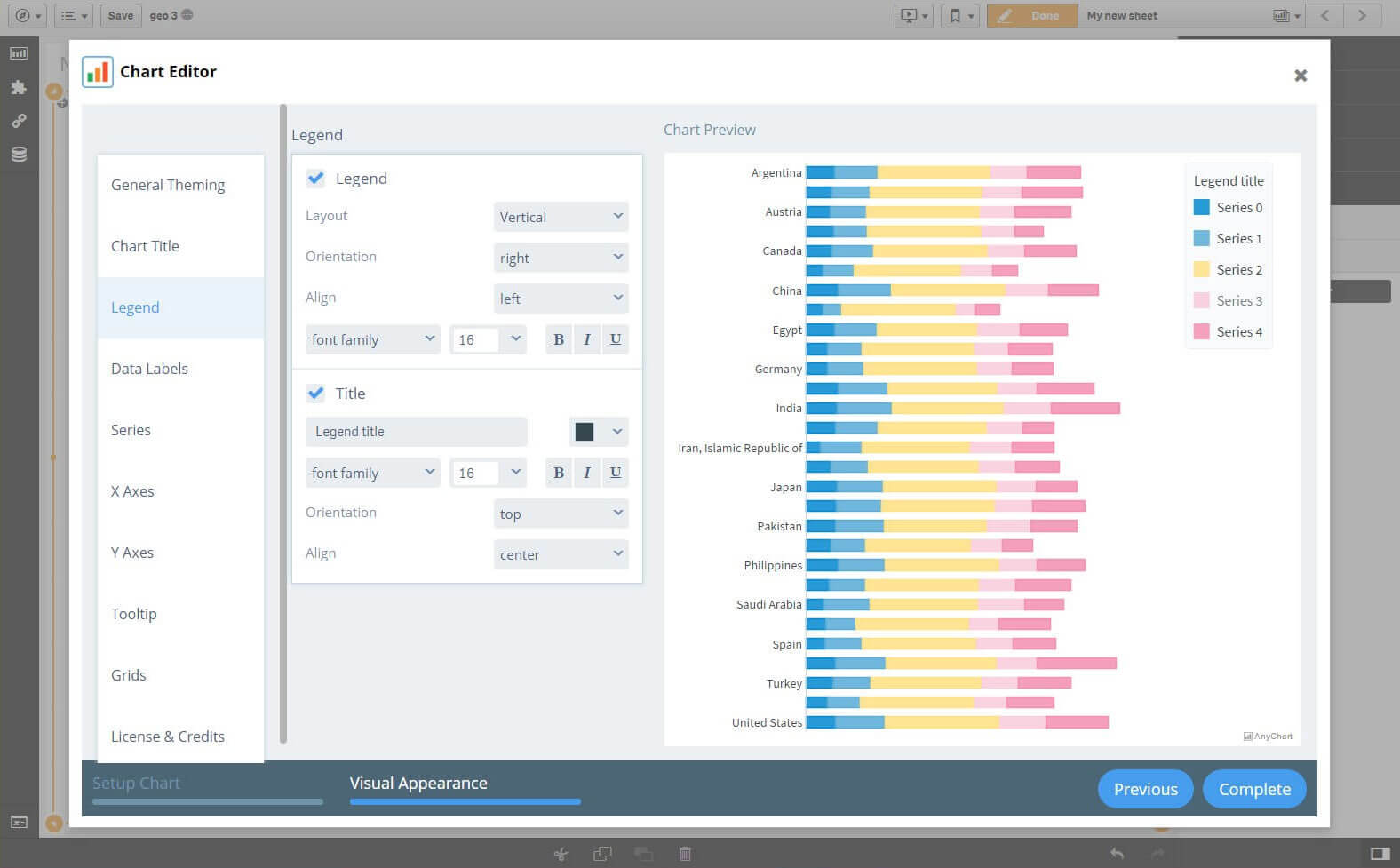Open the legend font size 16 dropdown
The image size is (1400, 868).
point(488,339)
